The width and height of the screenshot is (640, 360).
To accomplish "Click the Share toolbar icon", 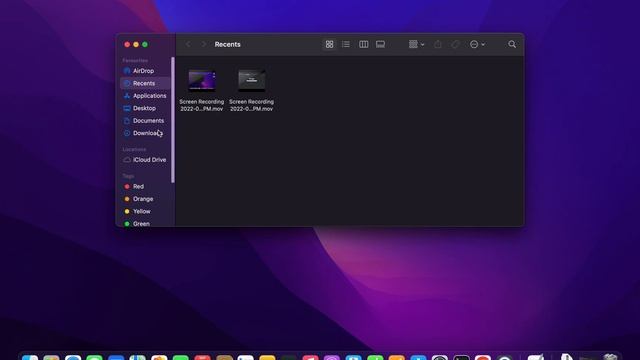I will (x=438, y=44).
